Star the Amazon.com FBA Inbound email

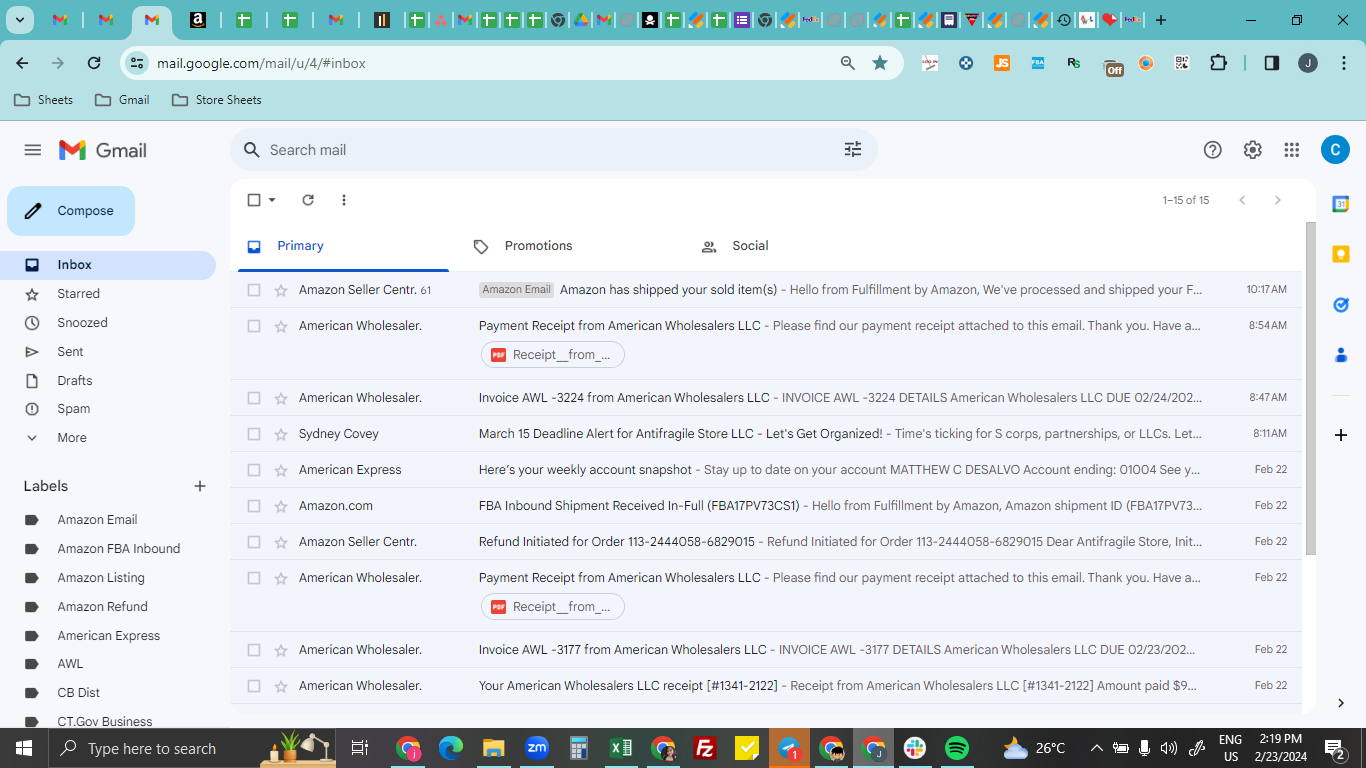[281, 506]
